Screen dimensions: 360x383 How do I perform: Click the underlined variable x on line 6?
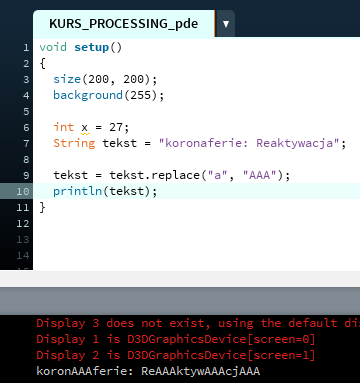85,128
